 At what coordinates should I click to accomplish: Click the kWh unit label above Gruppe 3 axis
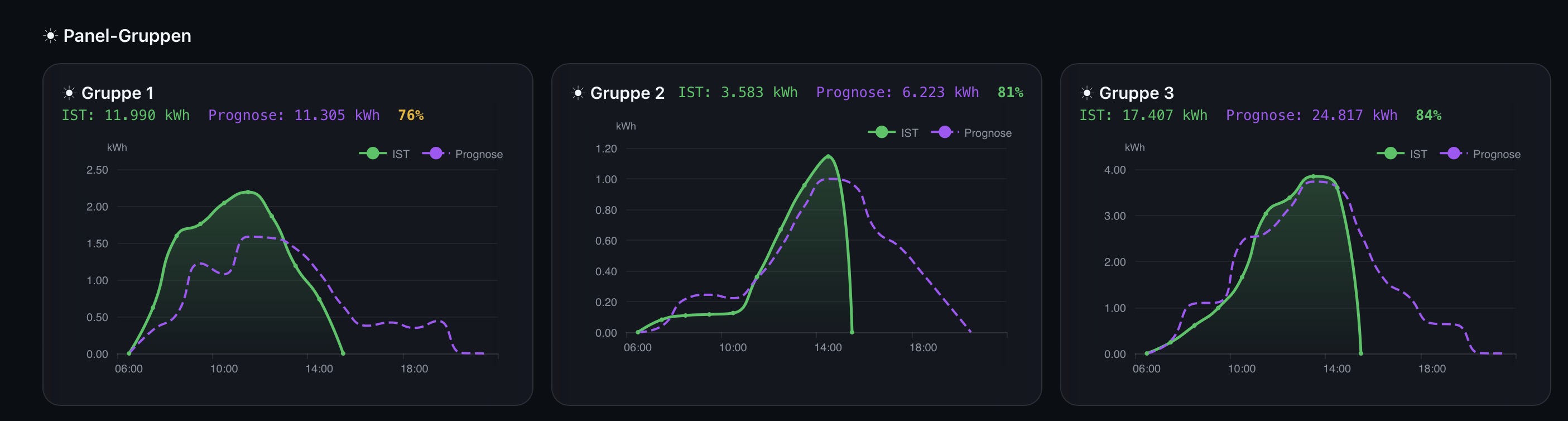[1134, 147]
